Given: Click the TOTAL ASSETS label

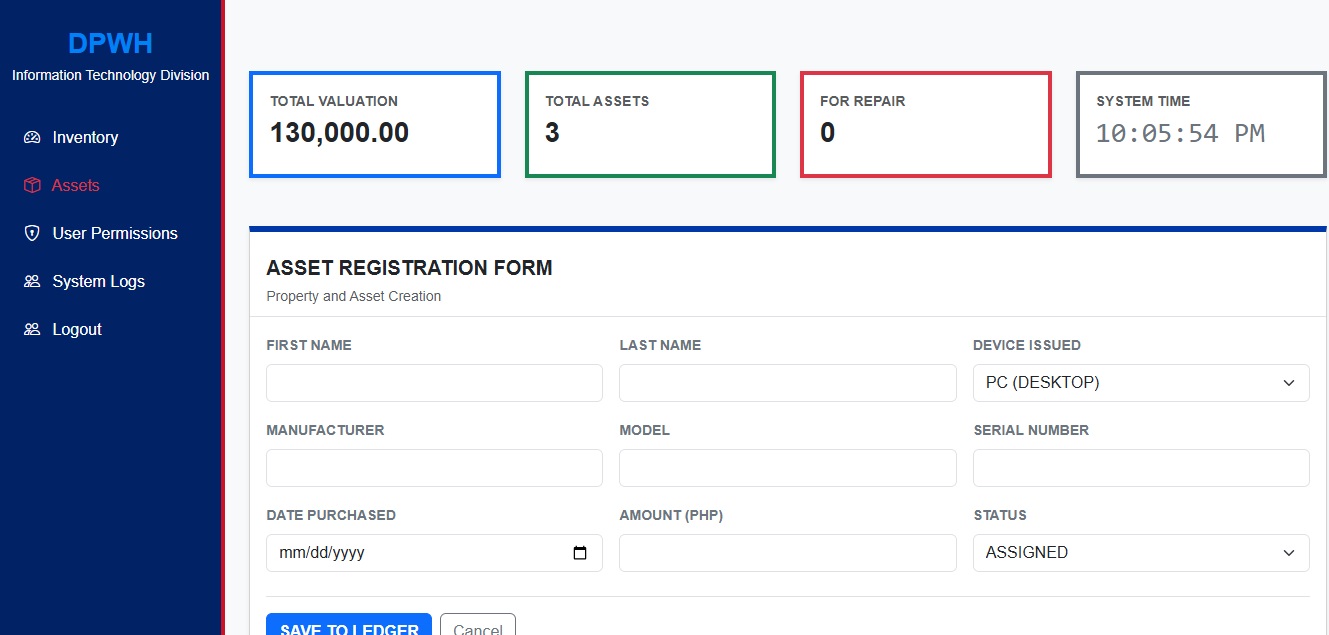Looking at the screenshot, I should 597,101.
